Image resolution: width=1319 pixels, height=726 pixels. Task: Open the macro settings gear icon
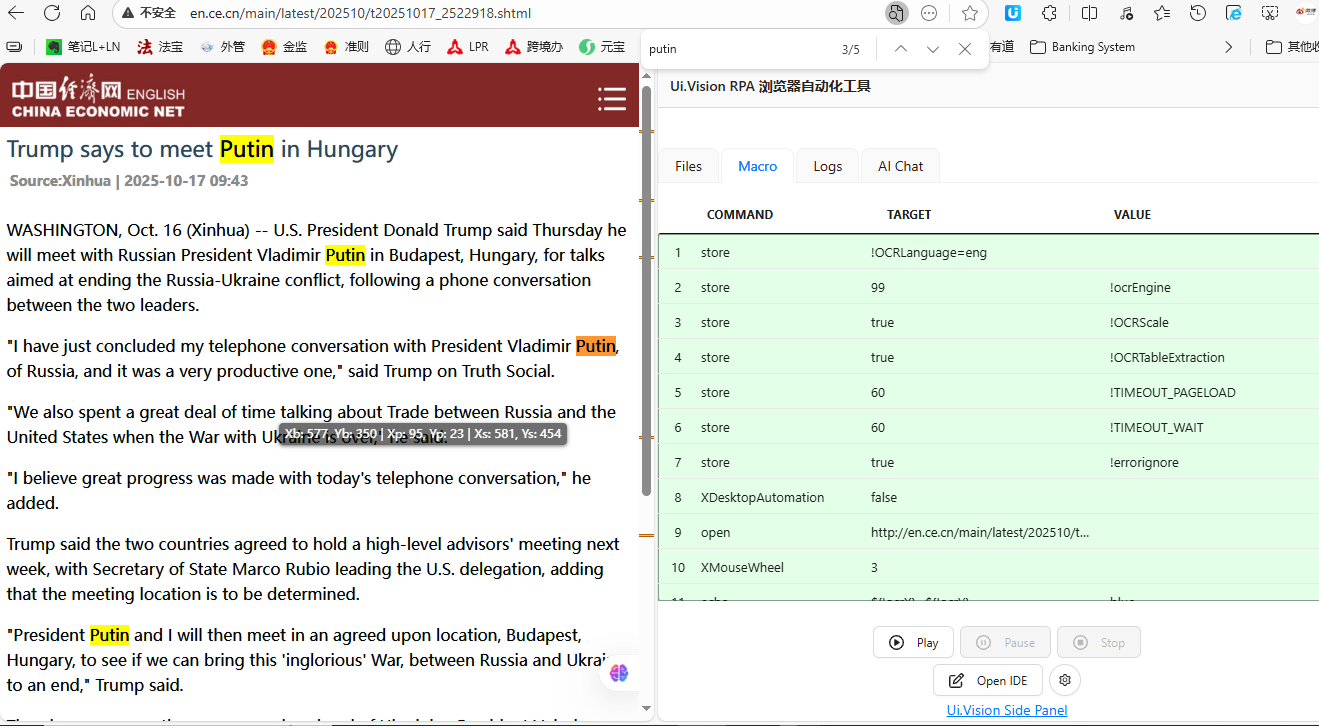[x=1065, y=680]
